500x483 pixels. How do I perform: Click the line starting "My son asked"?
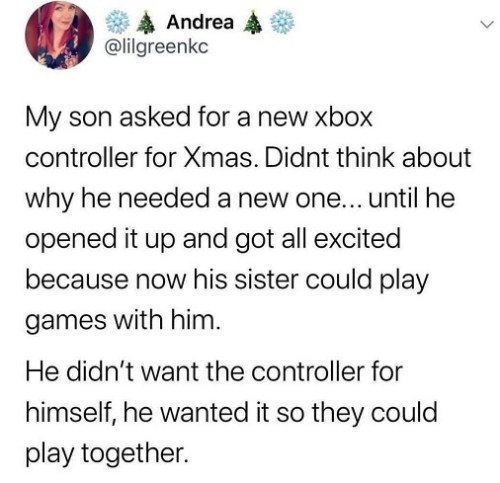click(x=199, y=120)
